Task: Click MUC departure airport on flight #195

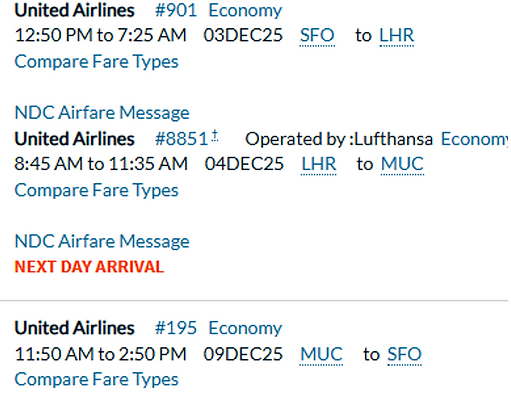Action: 321,354
